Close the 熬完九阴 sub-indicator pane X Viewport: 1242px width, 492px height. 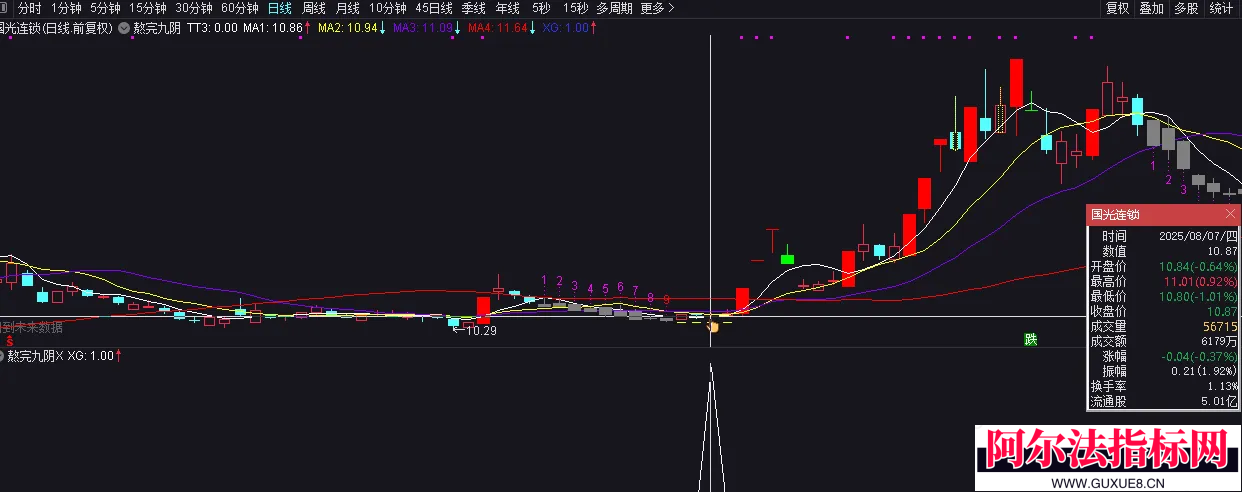pyautogui.click(x=59, y=356)
